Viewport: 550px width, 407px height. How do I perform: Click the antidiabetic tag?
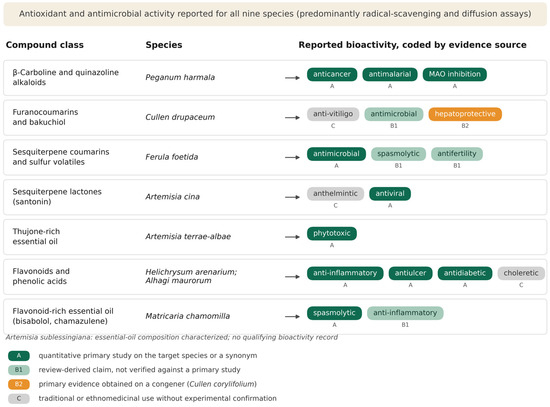tap(465, 273)
